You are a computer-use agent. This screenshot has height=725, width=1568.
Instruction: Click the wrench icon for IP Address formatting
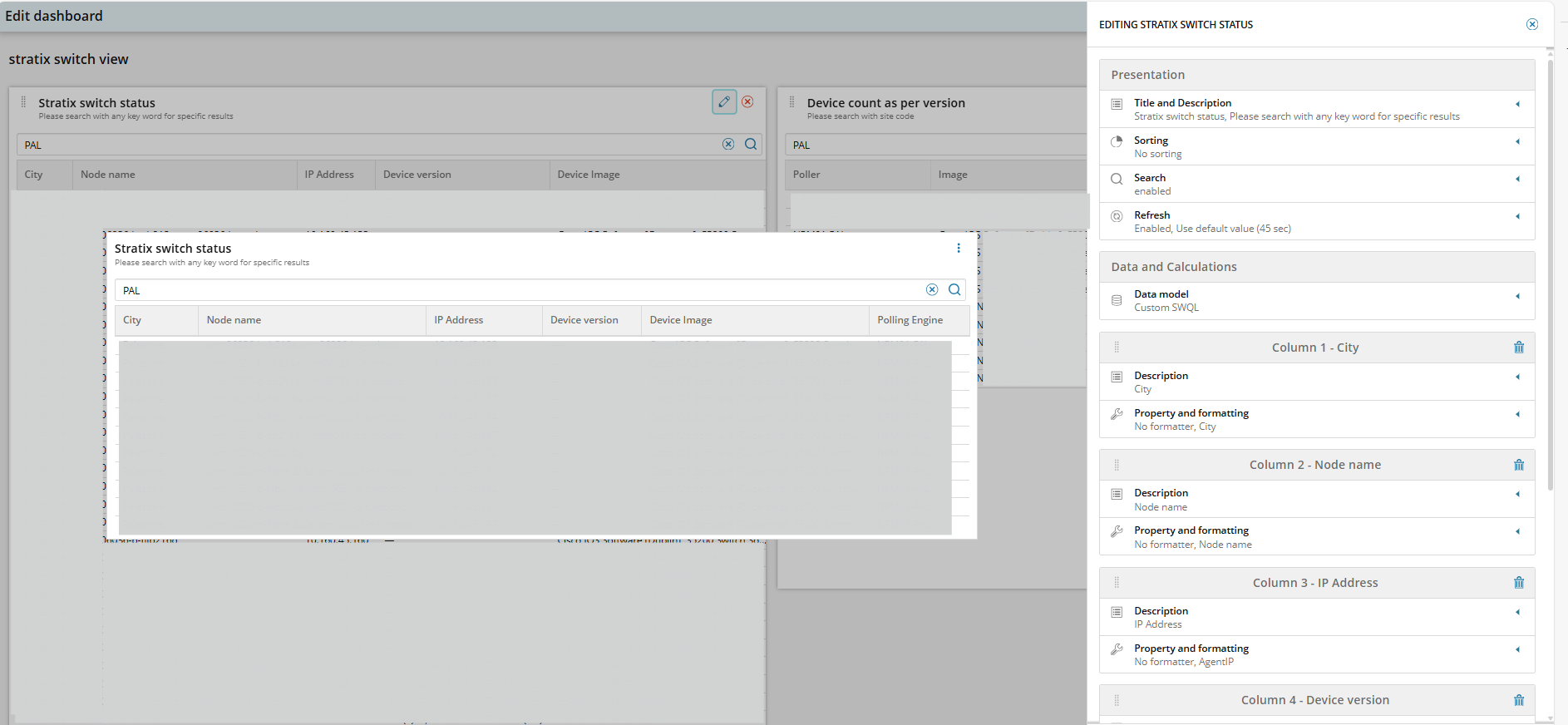tap(1117, 649)
